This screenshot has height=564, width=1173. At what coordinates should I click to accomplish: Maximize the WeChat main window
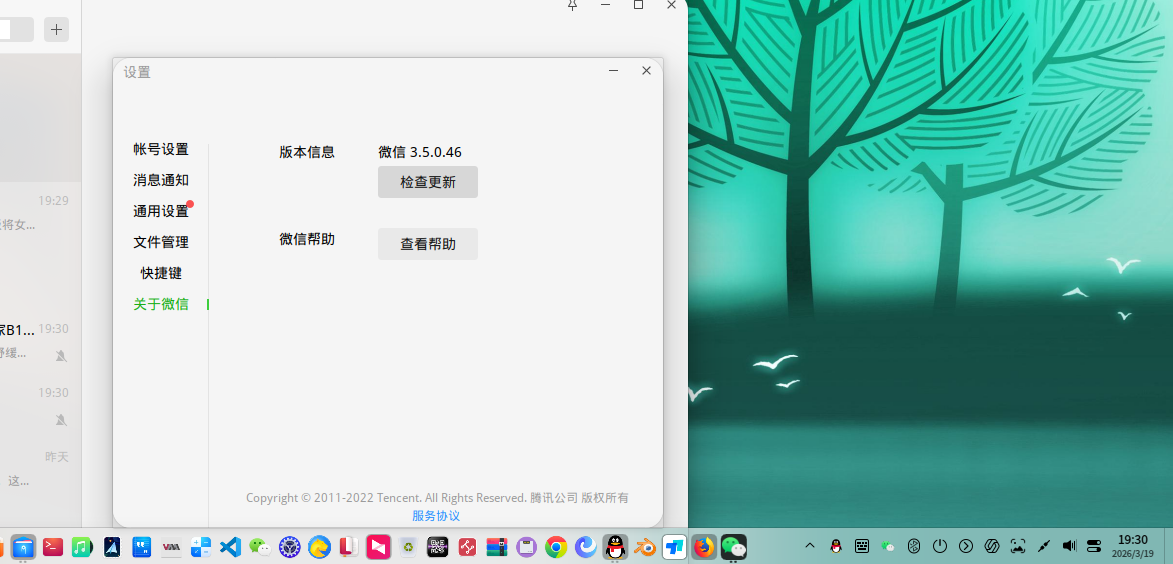coord(638,4)
